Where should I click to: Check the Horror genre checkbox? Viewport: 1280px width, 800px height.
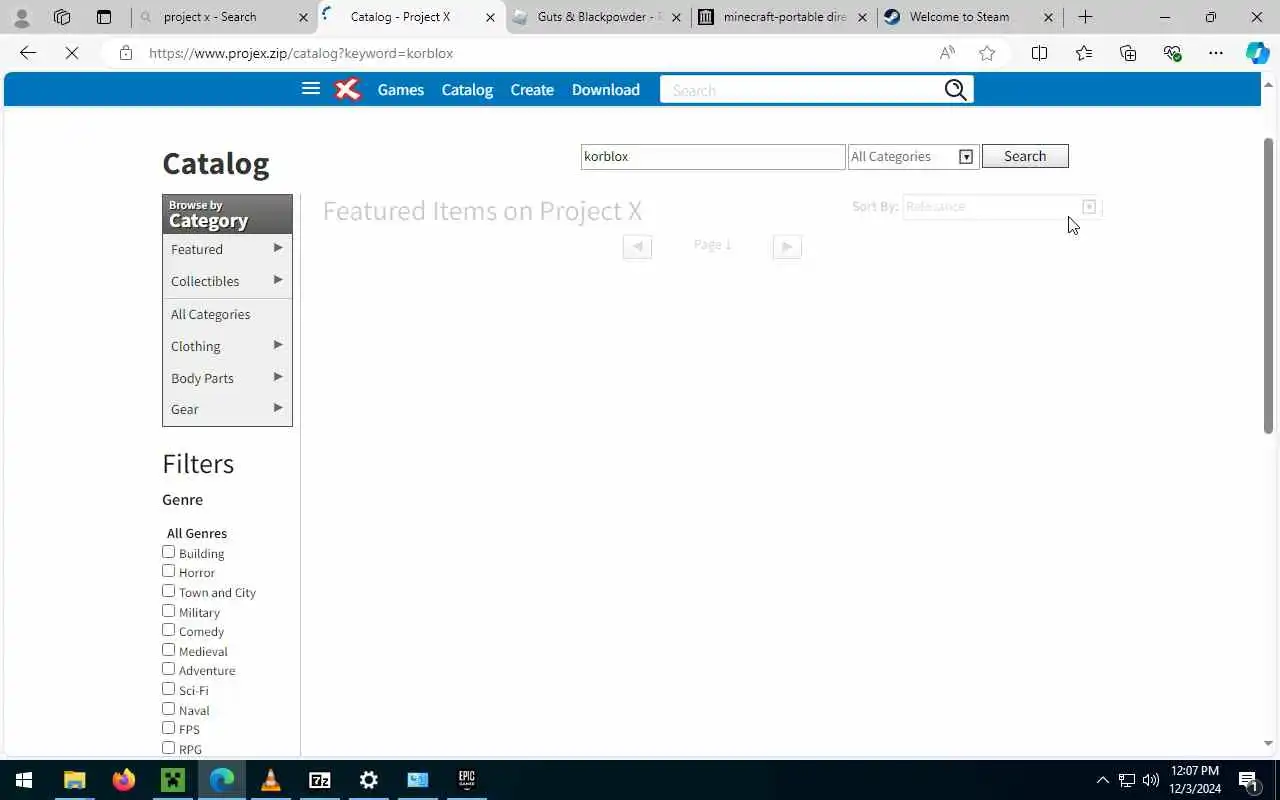click(x=168, y=571)
